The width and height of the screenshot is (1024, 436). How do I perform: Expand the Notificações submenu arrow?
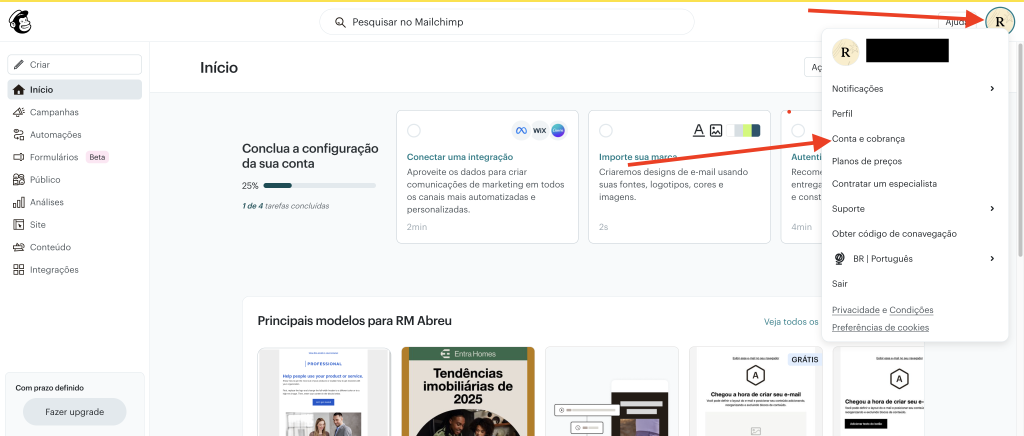(992, 88)
